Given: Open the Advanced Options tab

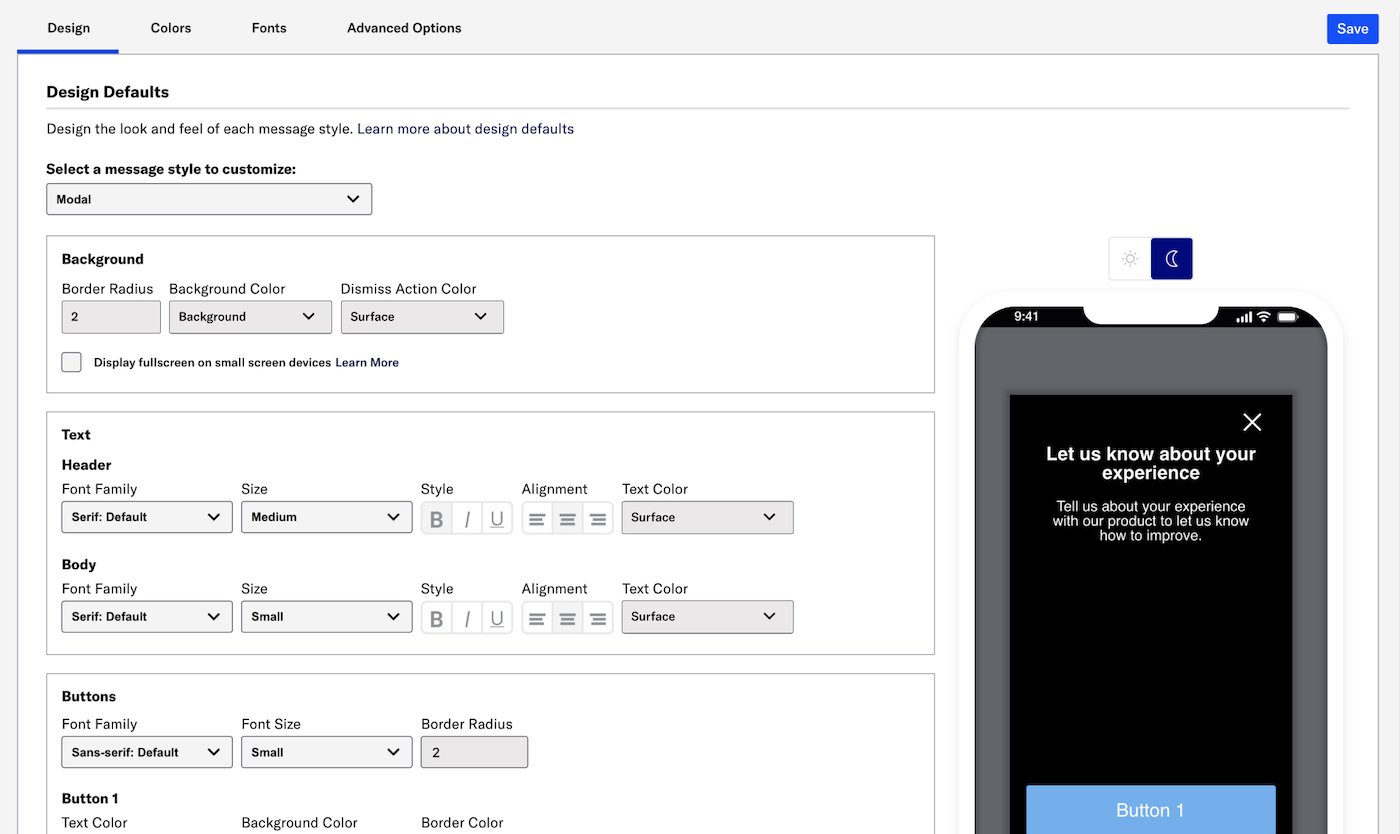Looking at the screenshot, I should pos(404,28).
